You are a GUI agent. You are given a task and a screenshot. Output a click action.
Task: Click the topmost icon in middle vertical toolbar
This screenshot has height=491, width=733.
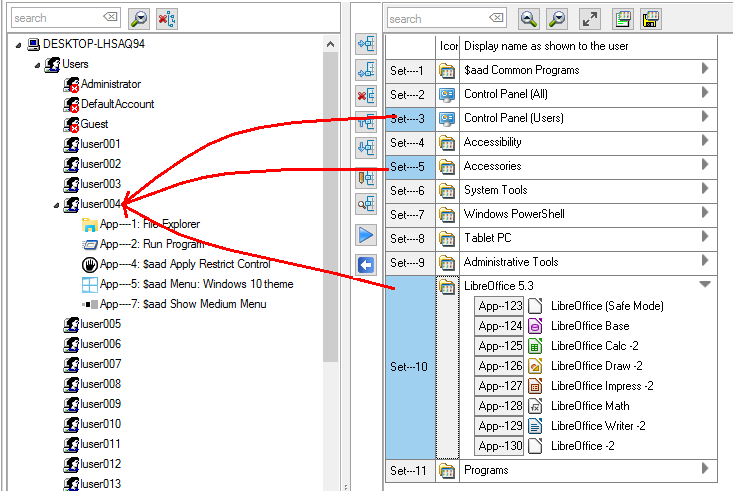click(x=366, y=46)
